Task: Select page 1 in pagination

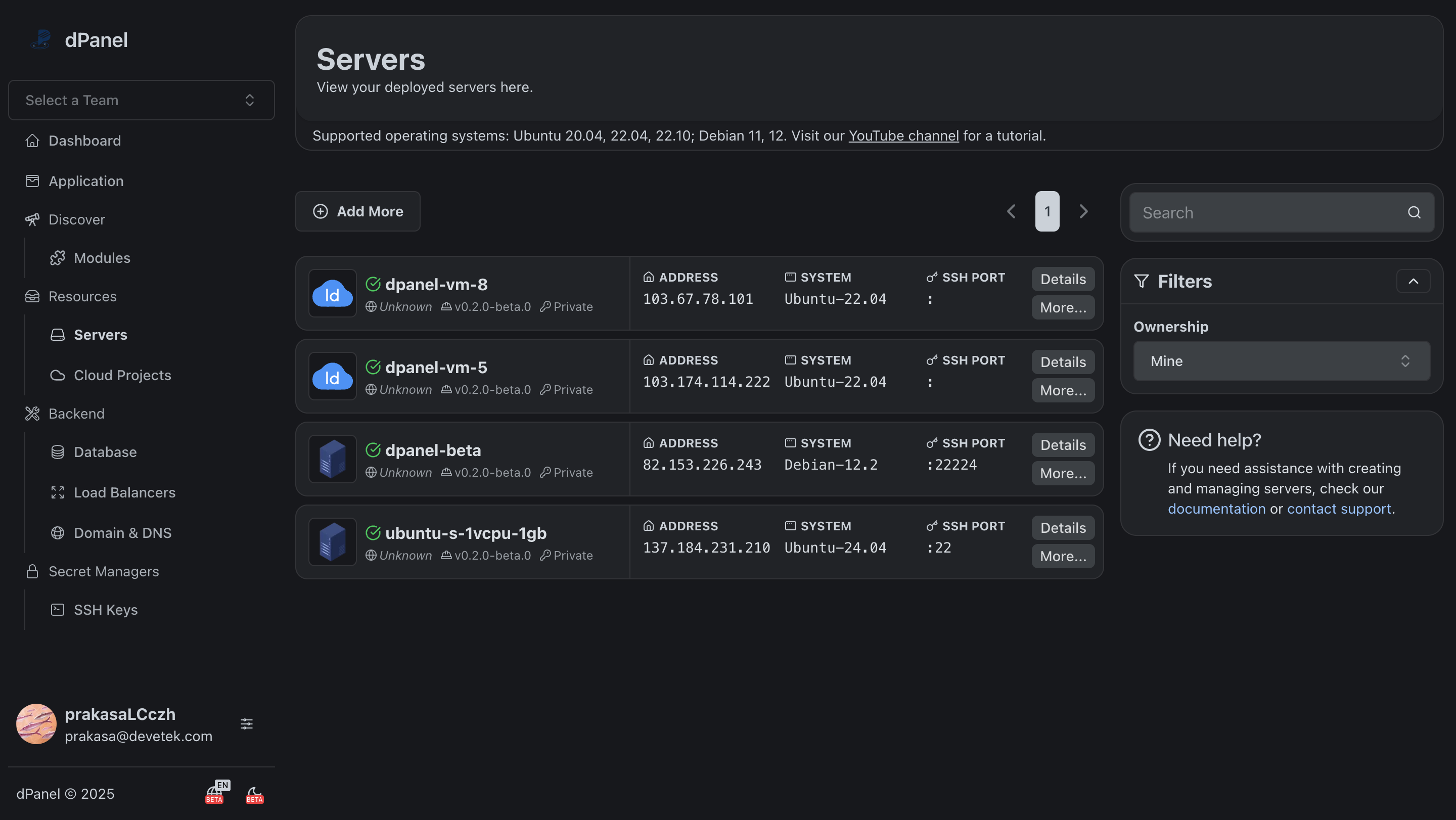Action: click(1047, 211)
